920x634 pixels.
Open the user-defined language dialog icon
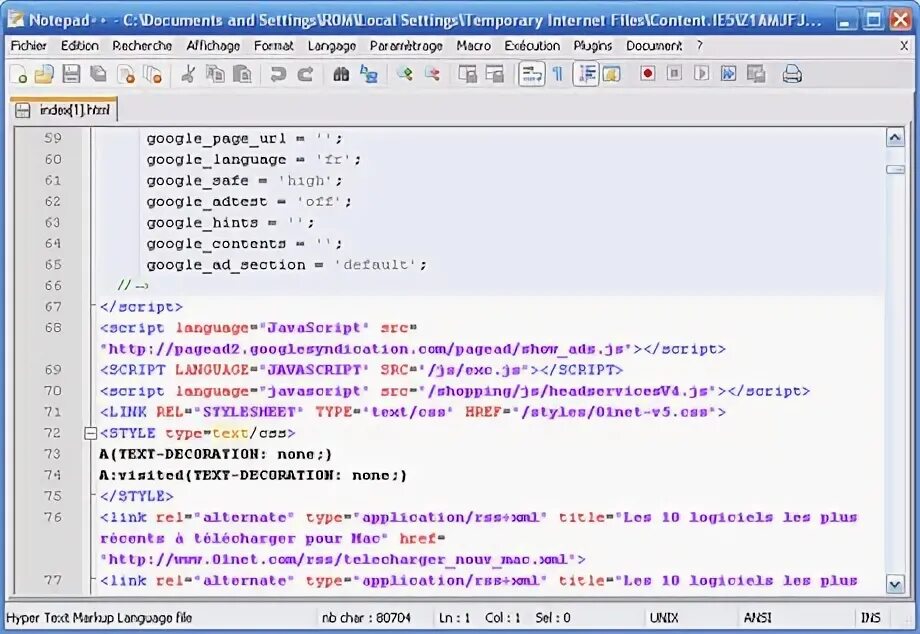tap(611, 74)
